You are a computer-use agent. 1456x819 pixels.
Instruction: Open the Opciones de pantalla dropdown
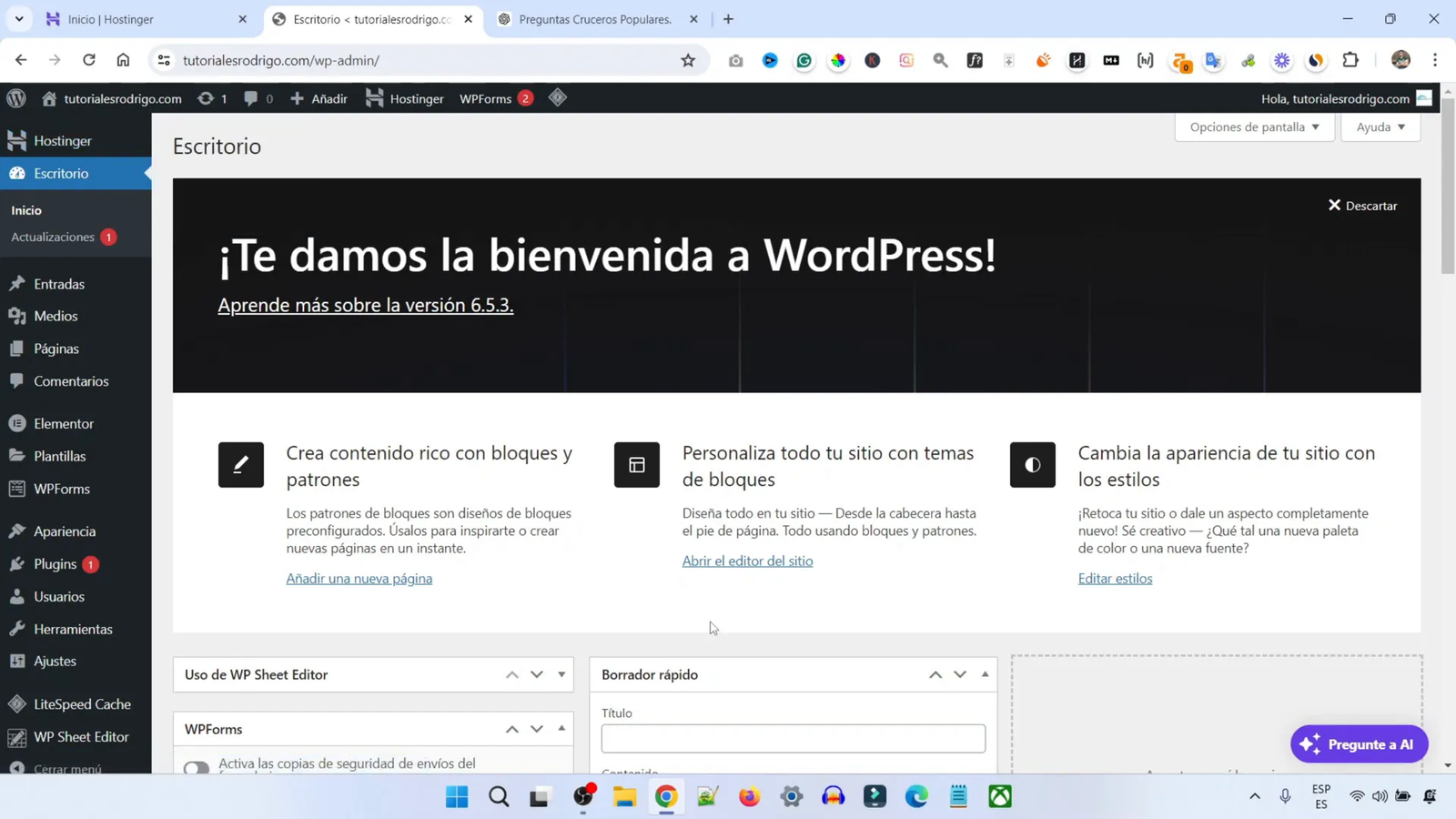pyautogui.click(x=1254, y=127)
